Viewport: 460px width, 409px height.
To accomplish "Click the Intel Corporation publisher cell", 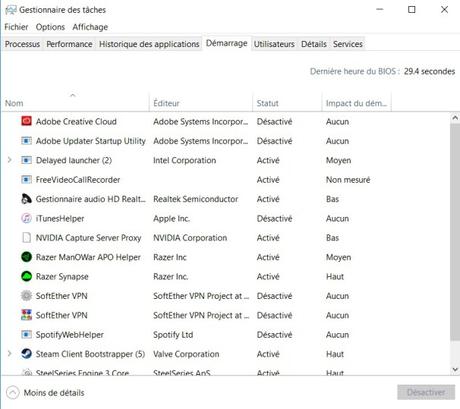I will (184, 160).
